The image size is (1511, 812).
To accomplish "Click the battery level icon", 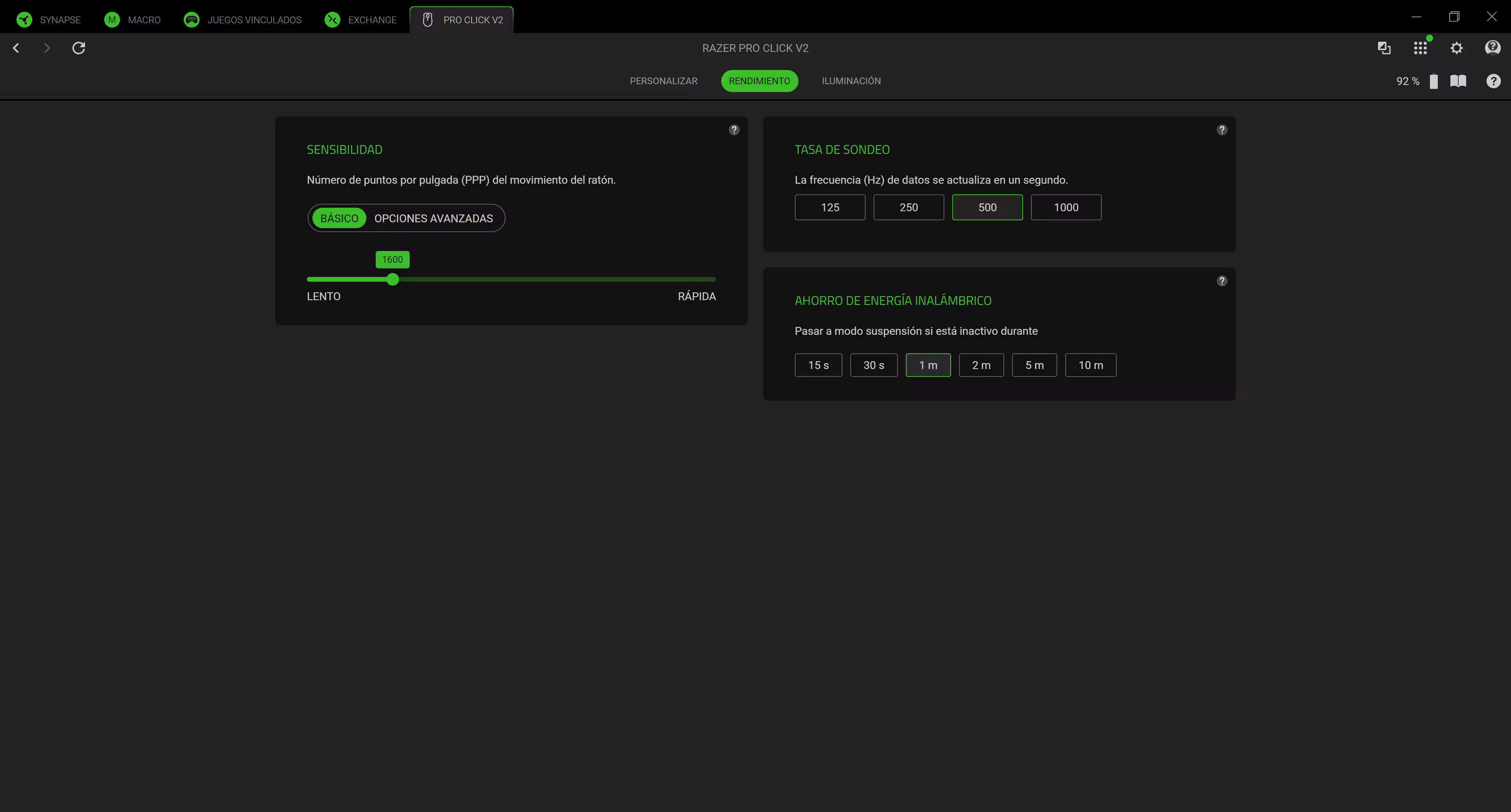I will click(1433, 81).
